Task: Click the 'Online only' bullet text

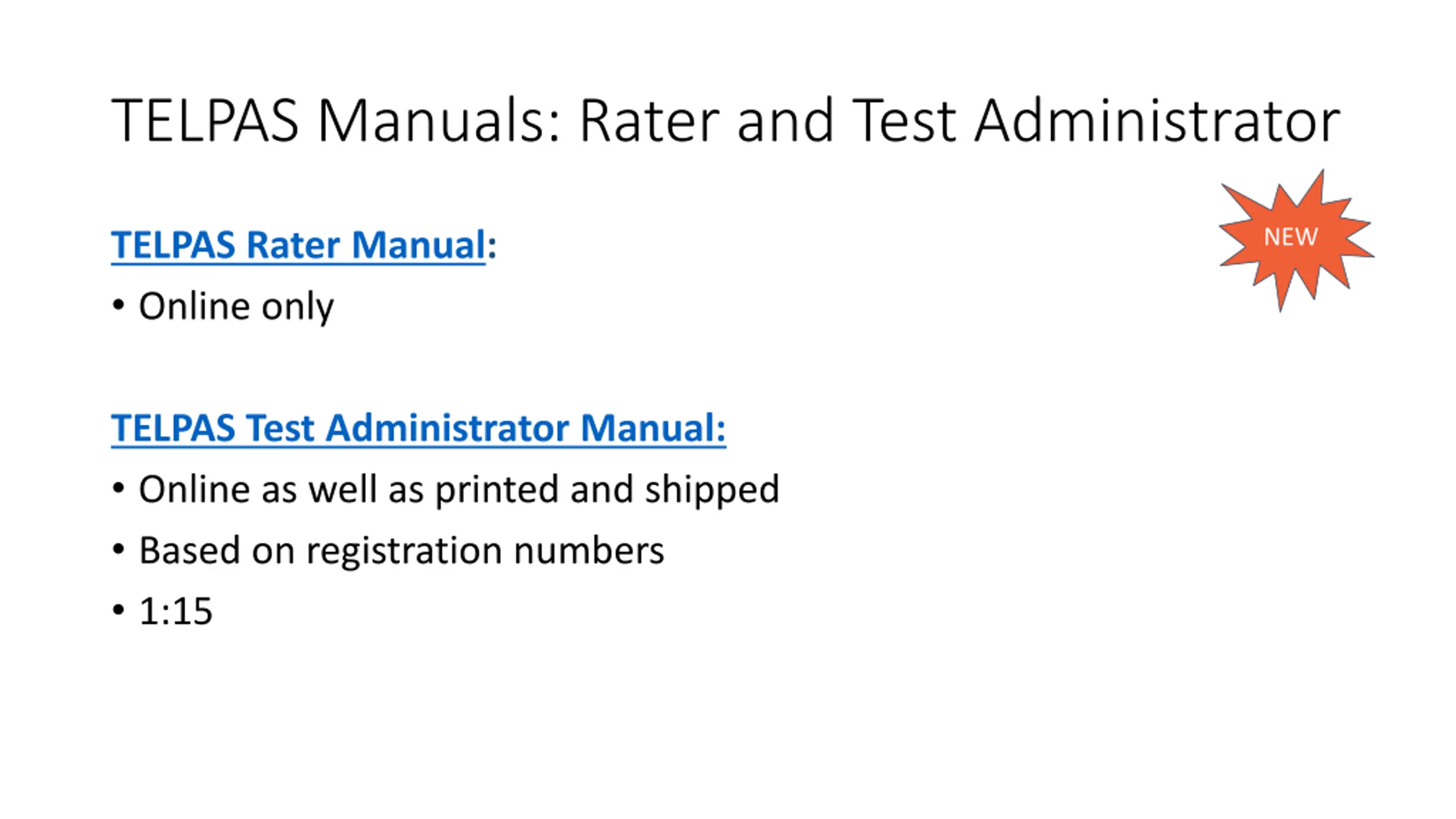Action: click(236, 307)
